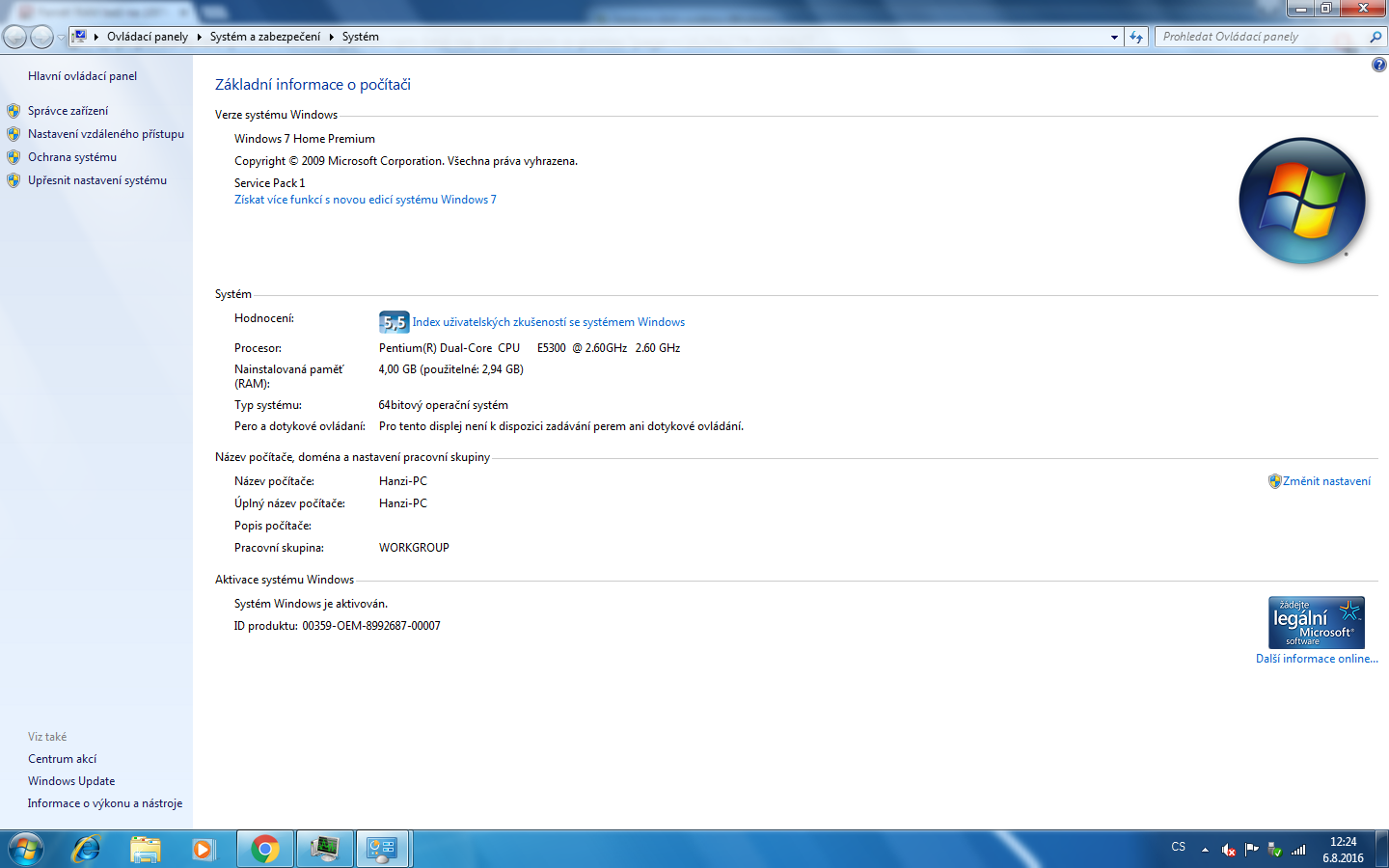Launch Windows Media Player from taskbar
The height and width of the screenshot is (868, 1389).
click(204, 850)
